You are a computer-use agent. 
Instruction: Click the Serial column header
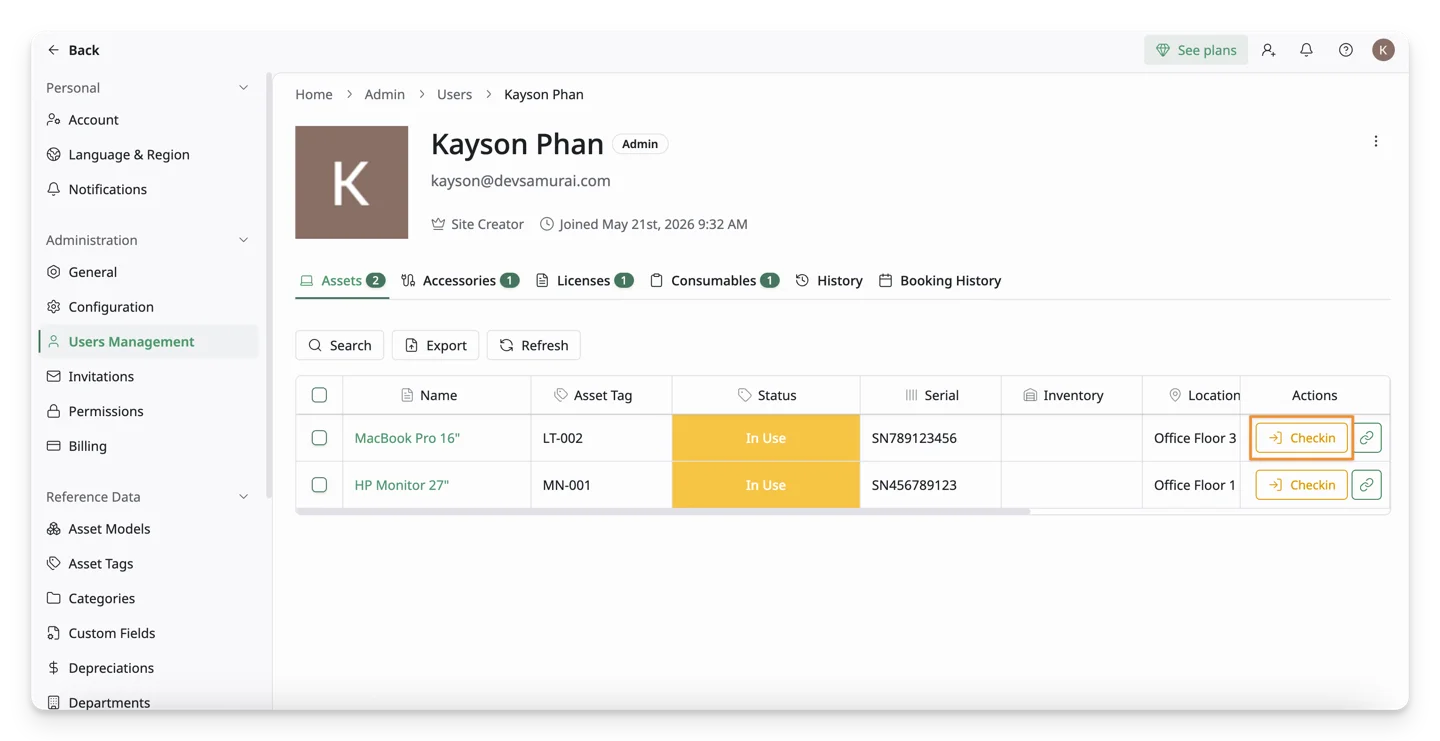(x=930, y=395)
